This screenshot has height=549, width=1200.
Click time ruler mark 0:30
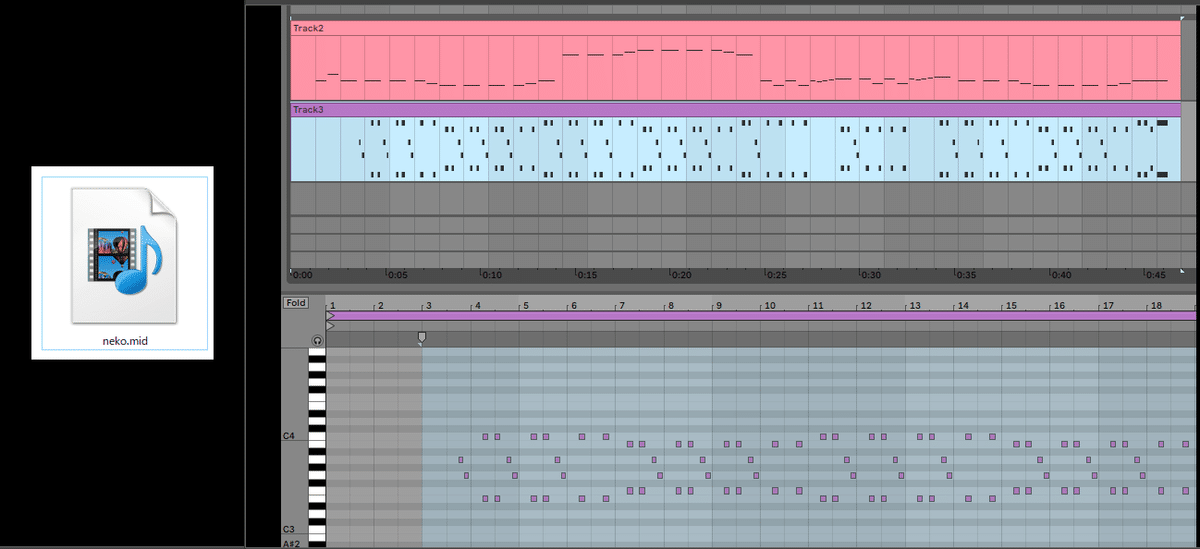pos(872,274)
